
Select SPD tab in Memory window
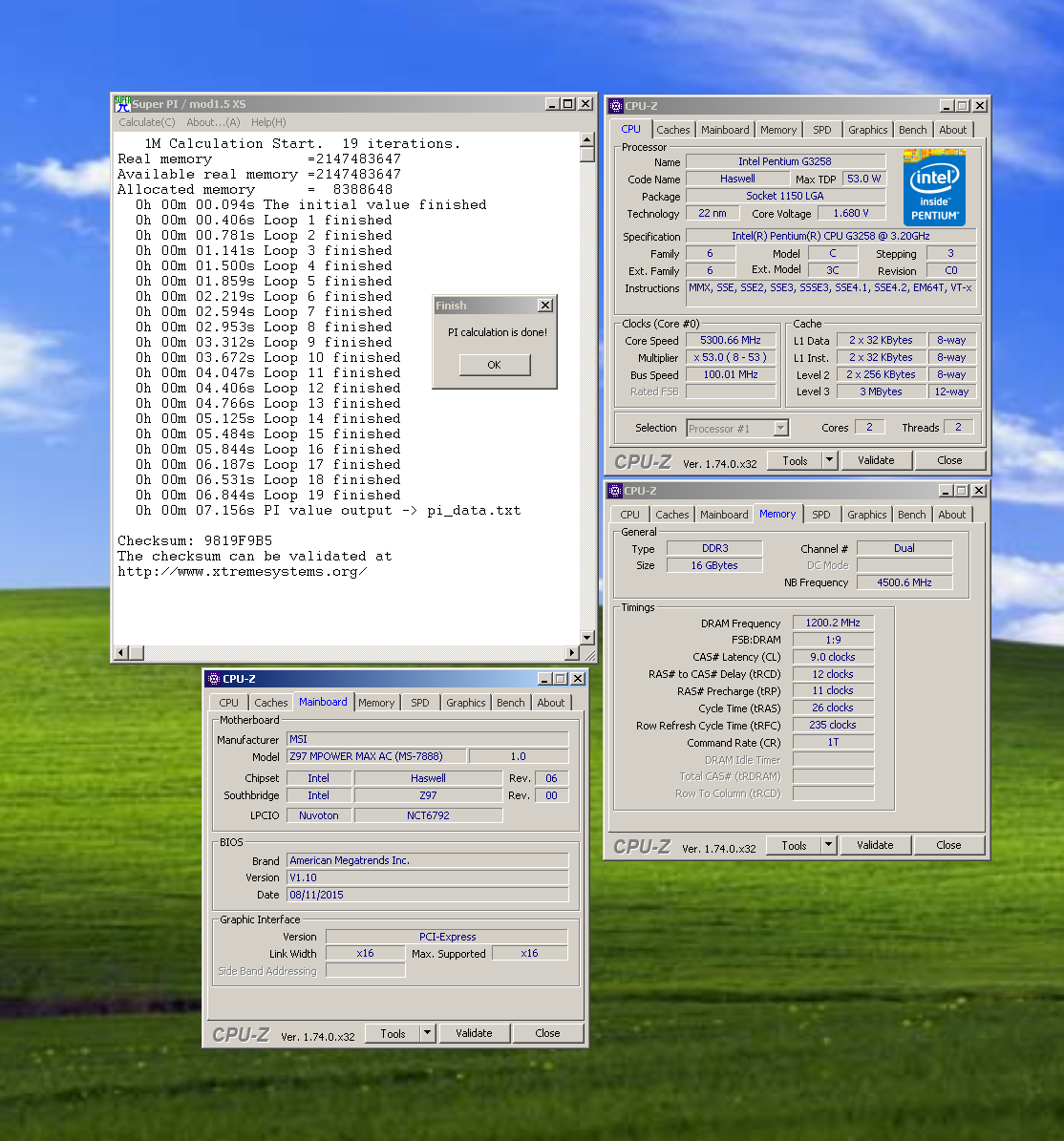point(821,516)
